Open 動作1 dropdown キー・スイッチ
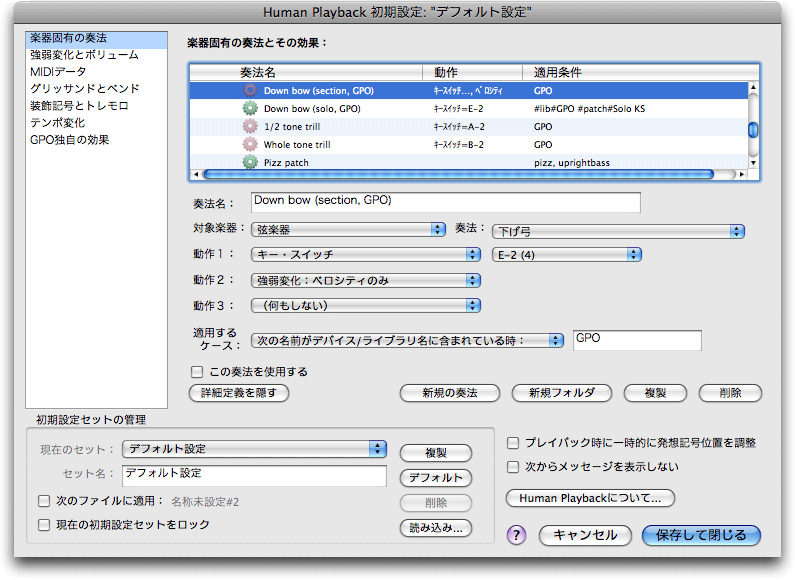This screenshot has height=580, width=795. click(366, 255)
